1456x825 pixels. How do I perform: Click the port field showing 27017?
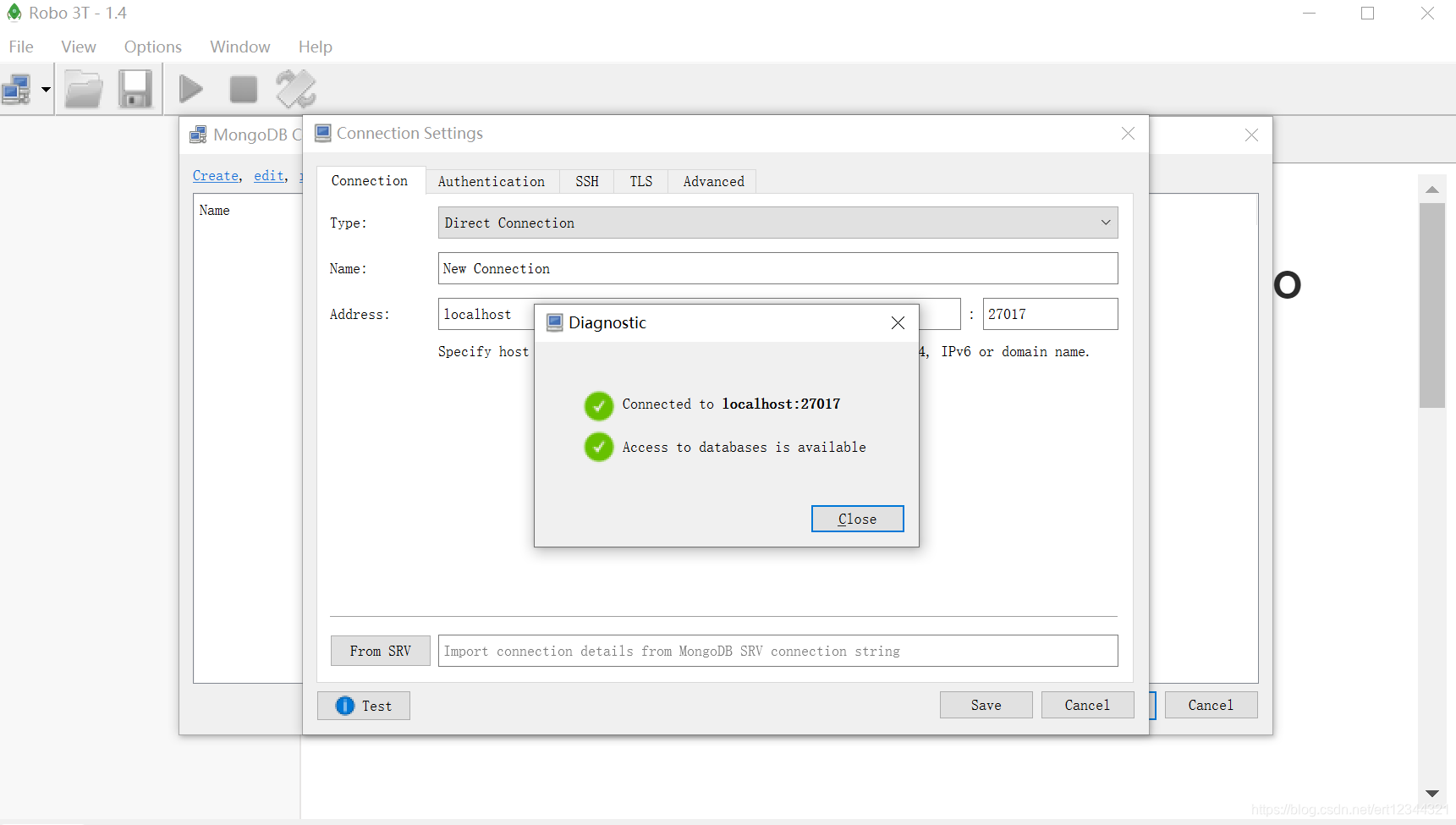point(1050,314)
